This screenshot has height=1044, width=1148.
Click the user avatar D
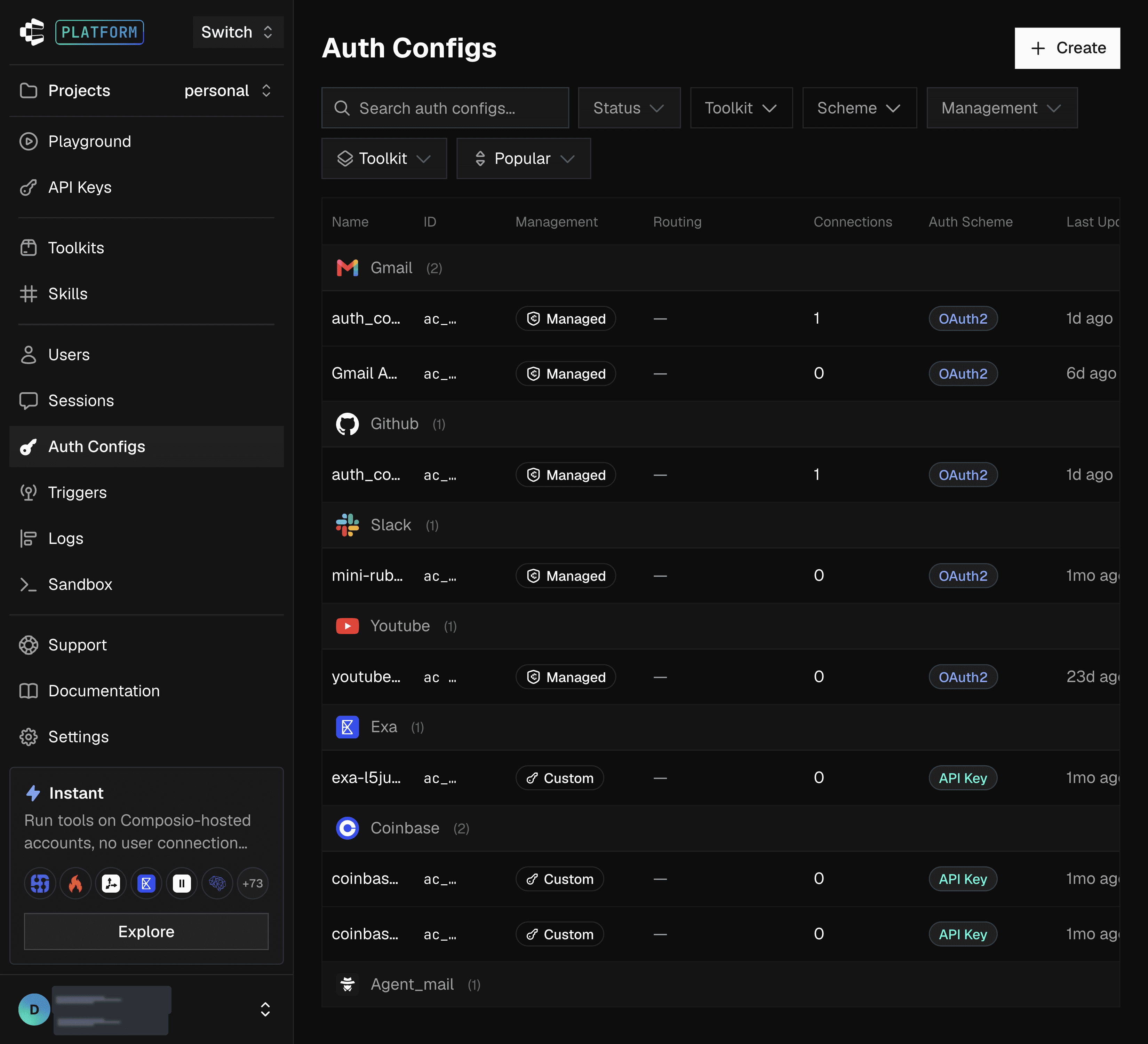point(34,1009)
